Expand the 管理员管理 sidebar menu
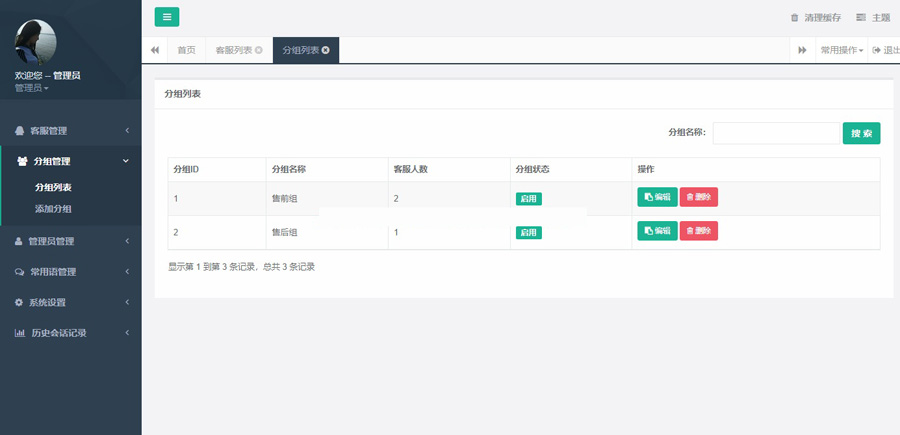 pyautogui.click(x=70, y=241)
